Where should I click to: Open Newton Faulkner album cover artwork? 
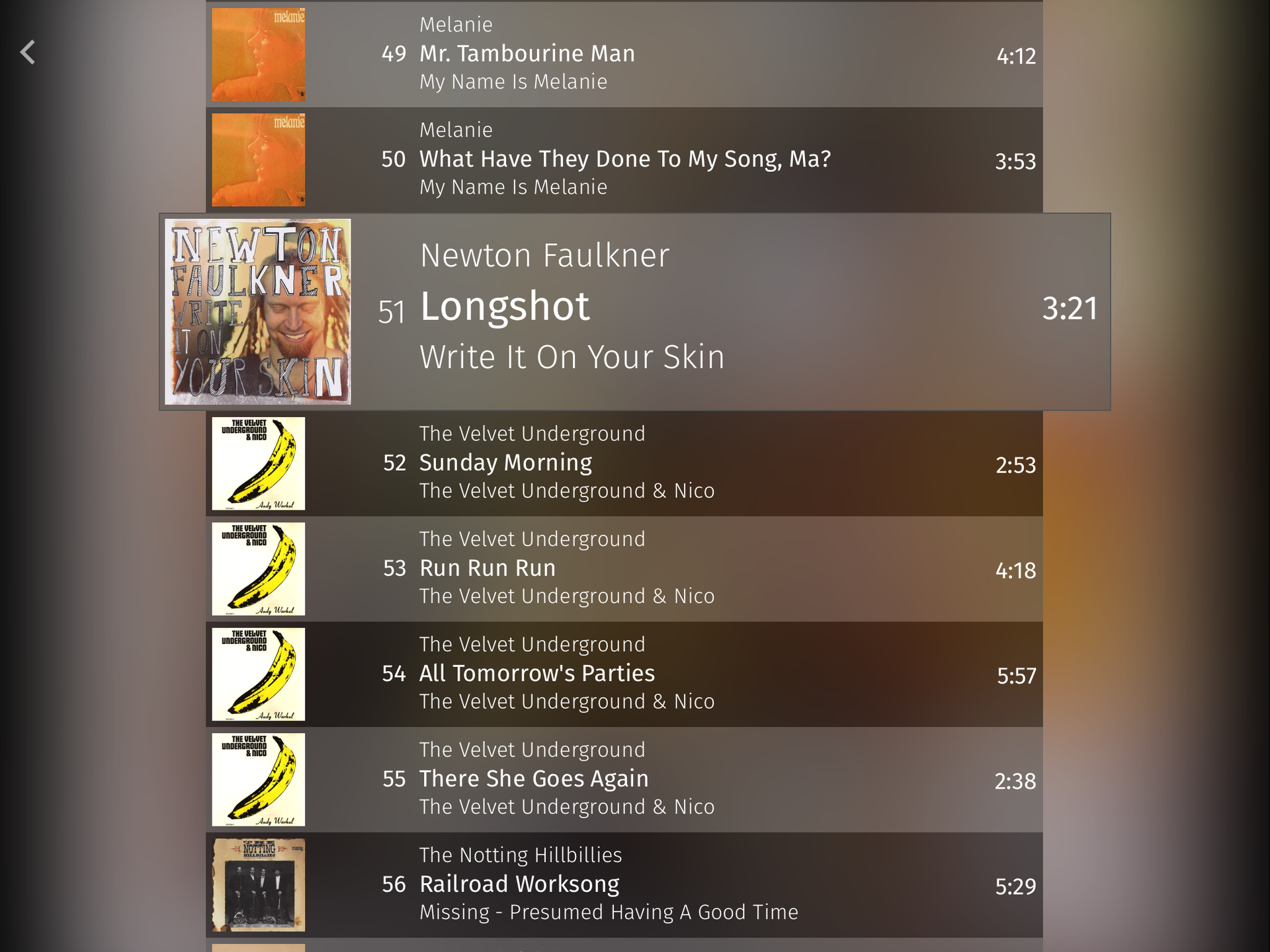click(258, 311)
